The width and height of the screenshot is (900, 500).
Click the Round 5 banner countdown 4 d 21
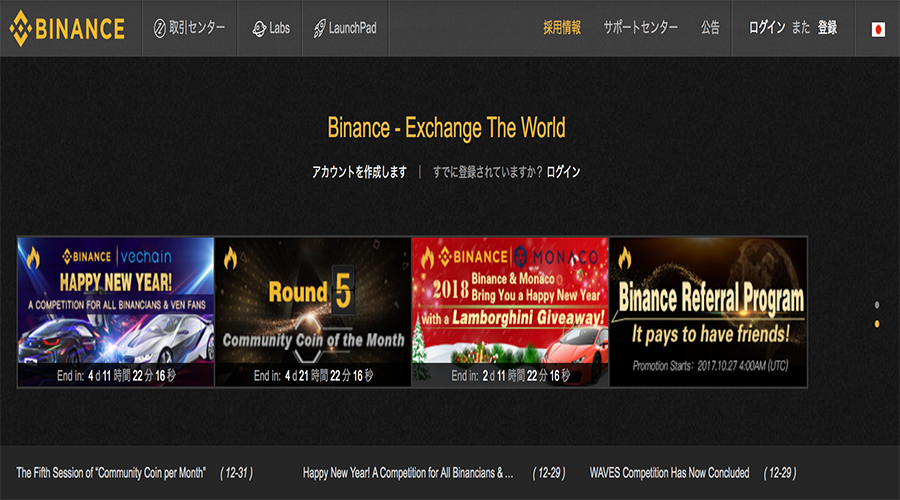(313, 375)
